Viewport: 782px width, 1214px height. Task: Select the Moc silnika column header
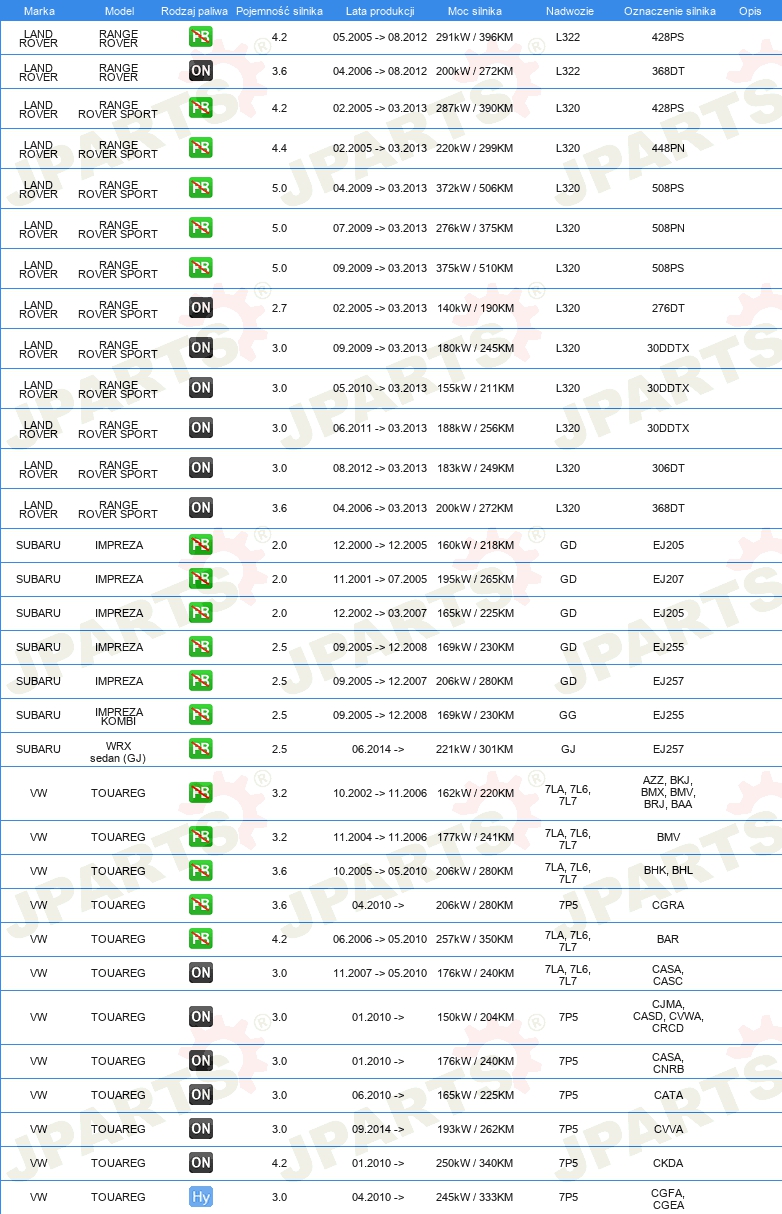point(475,11)
